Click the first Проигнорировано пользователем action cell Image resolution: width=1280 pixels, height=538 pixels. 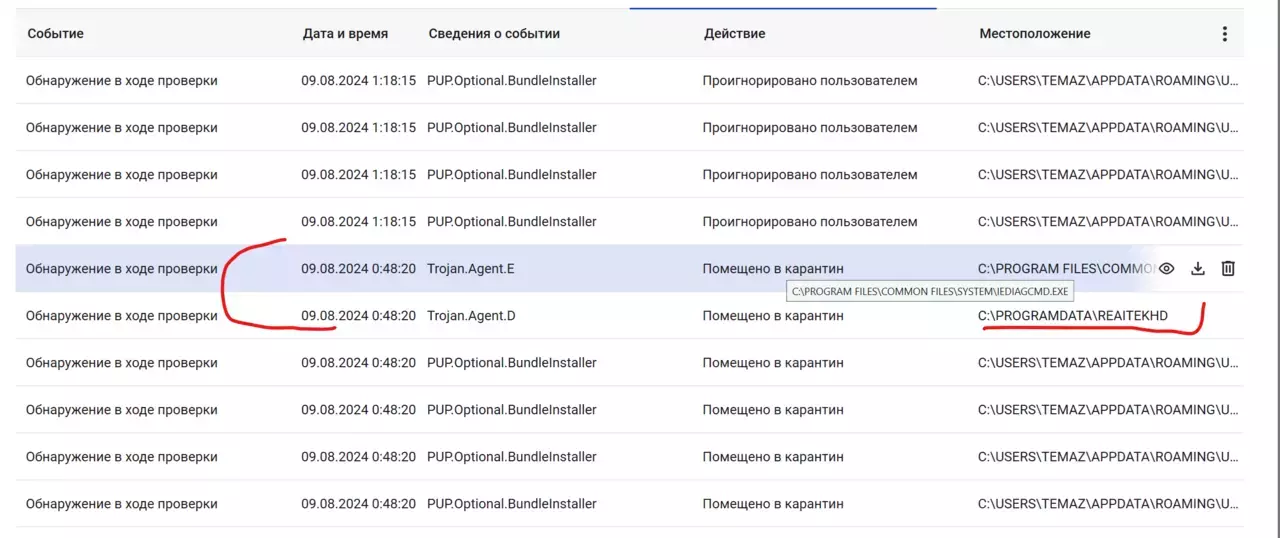tap(810, 81)
